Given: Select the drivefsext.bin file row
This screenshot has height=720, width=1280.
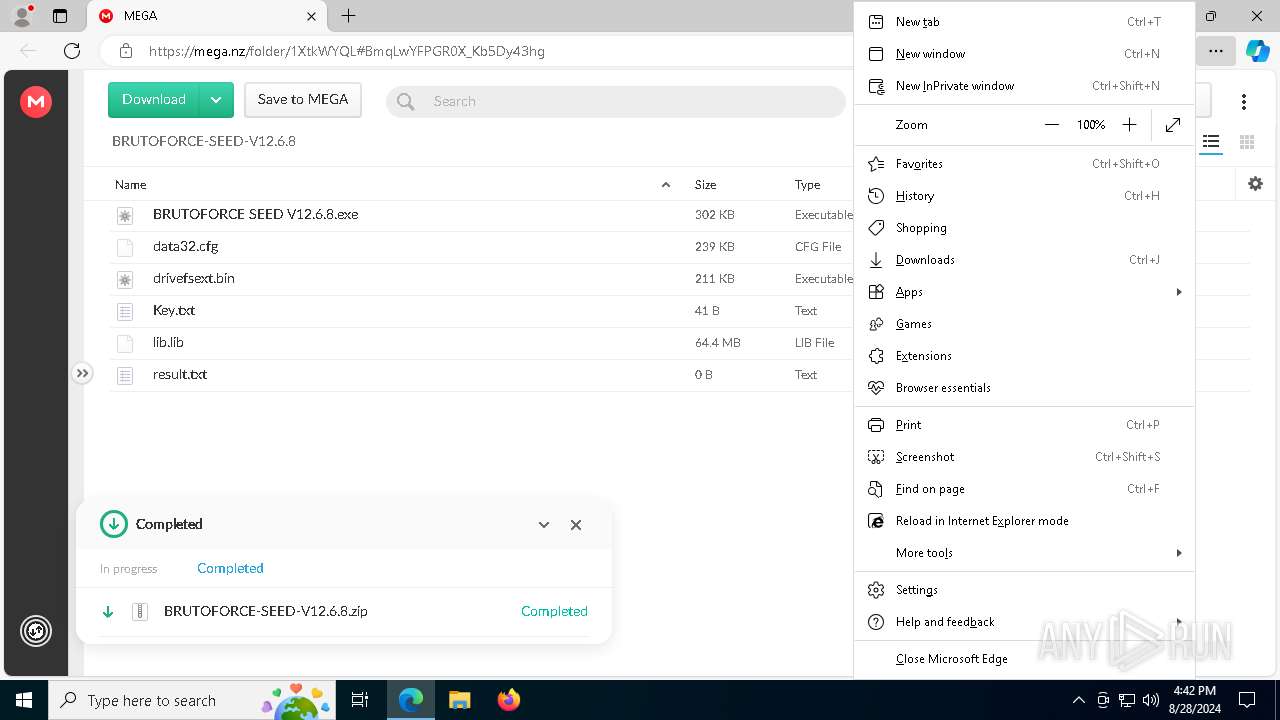Looking at the screenshot, I should (481, 279).
